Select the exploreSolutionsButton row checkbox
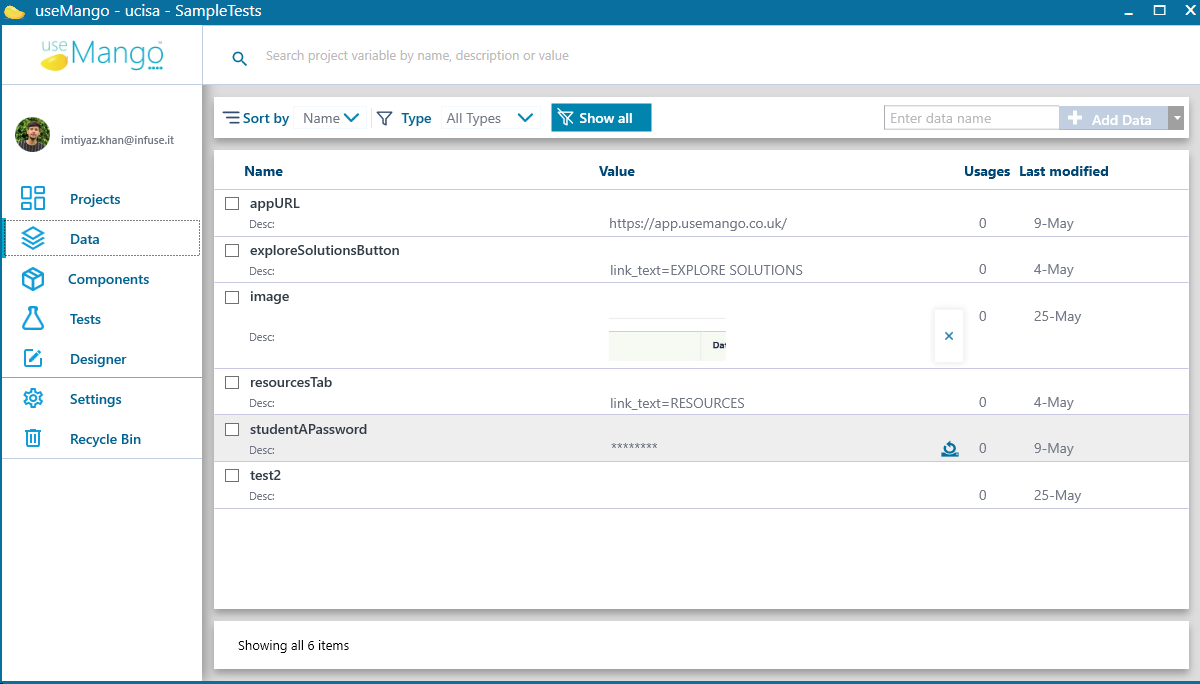Viewport: 1200px width, 684px height. (x=232, y=250)
